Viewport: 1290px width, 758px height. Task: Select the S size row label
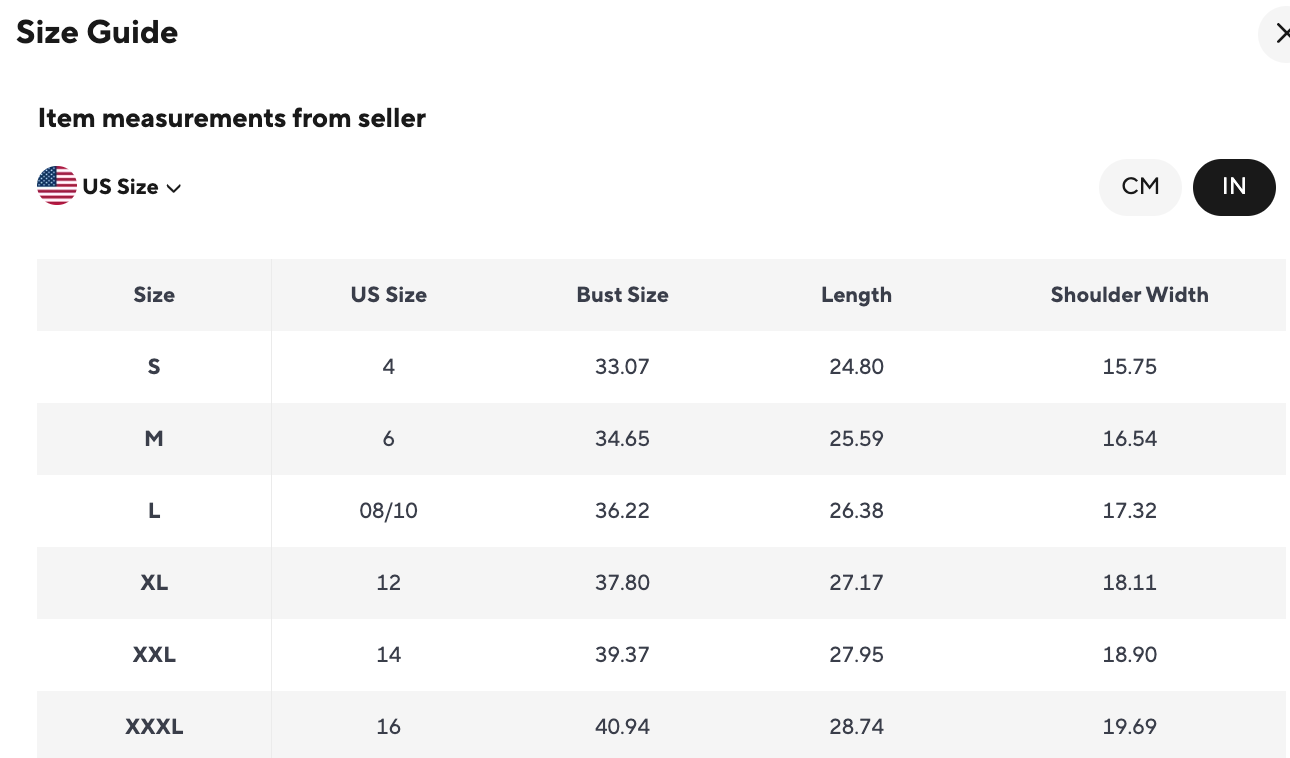pos(154,367)
